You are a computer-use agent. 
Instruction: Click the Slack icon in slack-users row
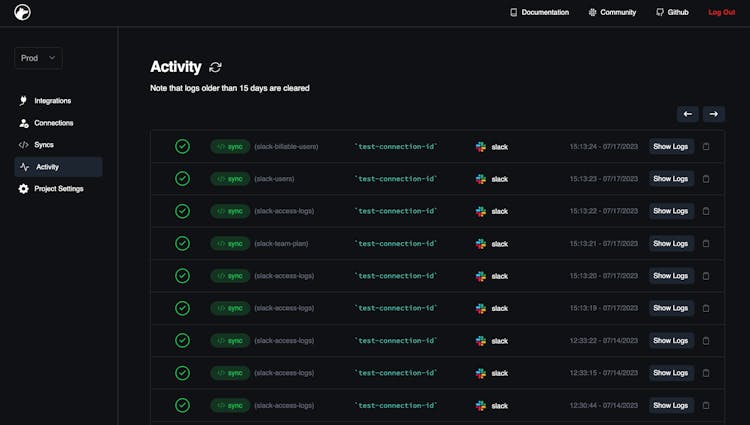click(x=481, y=179)
